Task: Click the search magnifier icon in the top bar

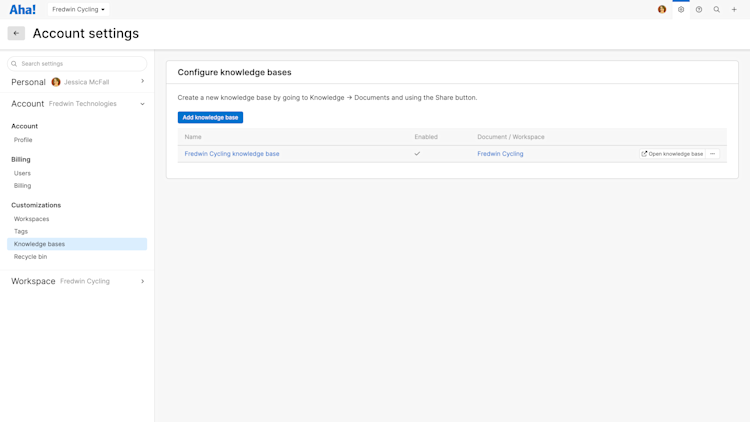Action: pos(717,10)
